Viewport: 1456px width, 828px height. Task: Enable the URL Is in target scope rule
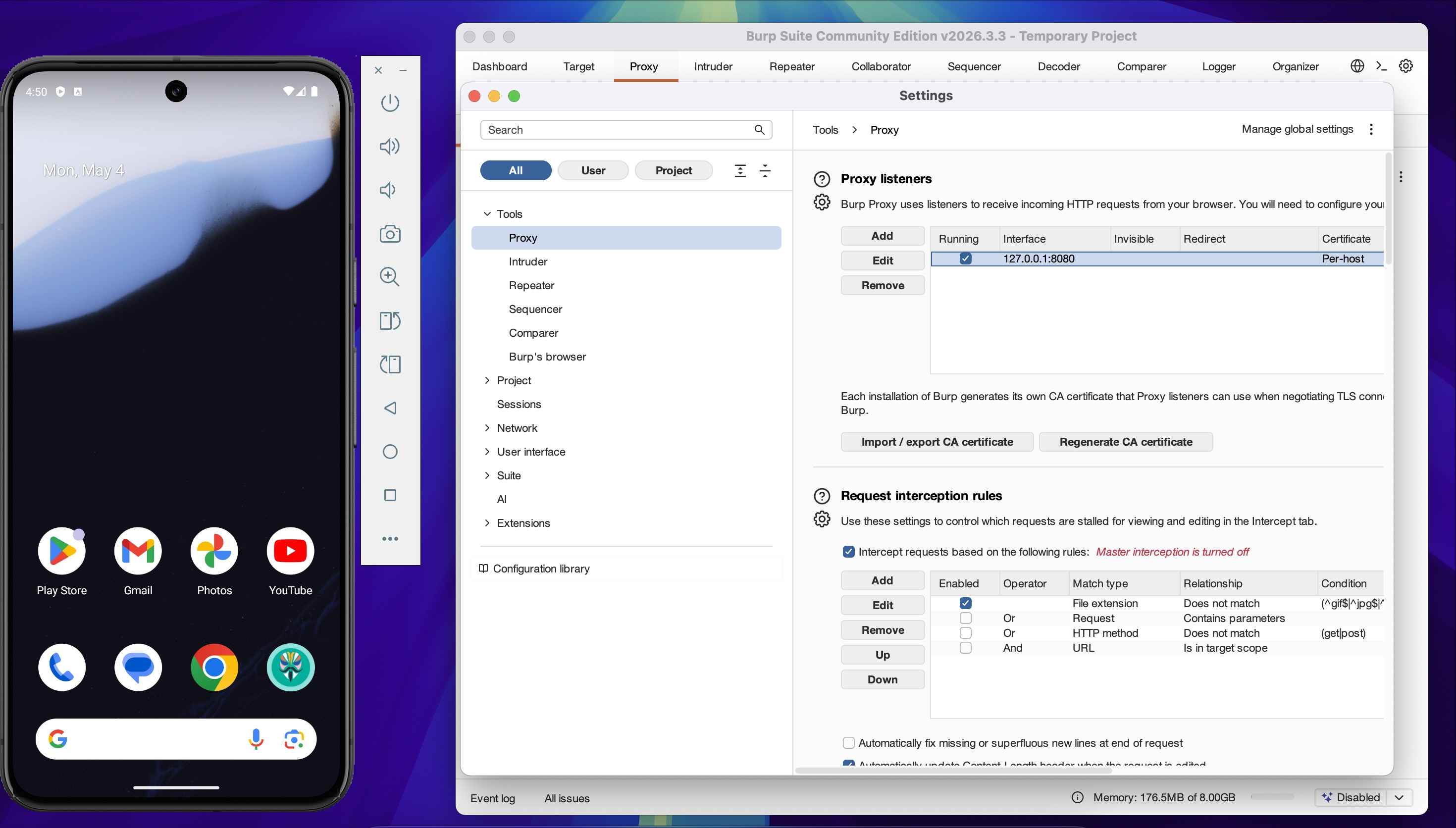(965, 648)
